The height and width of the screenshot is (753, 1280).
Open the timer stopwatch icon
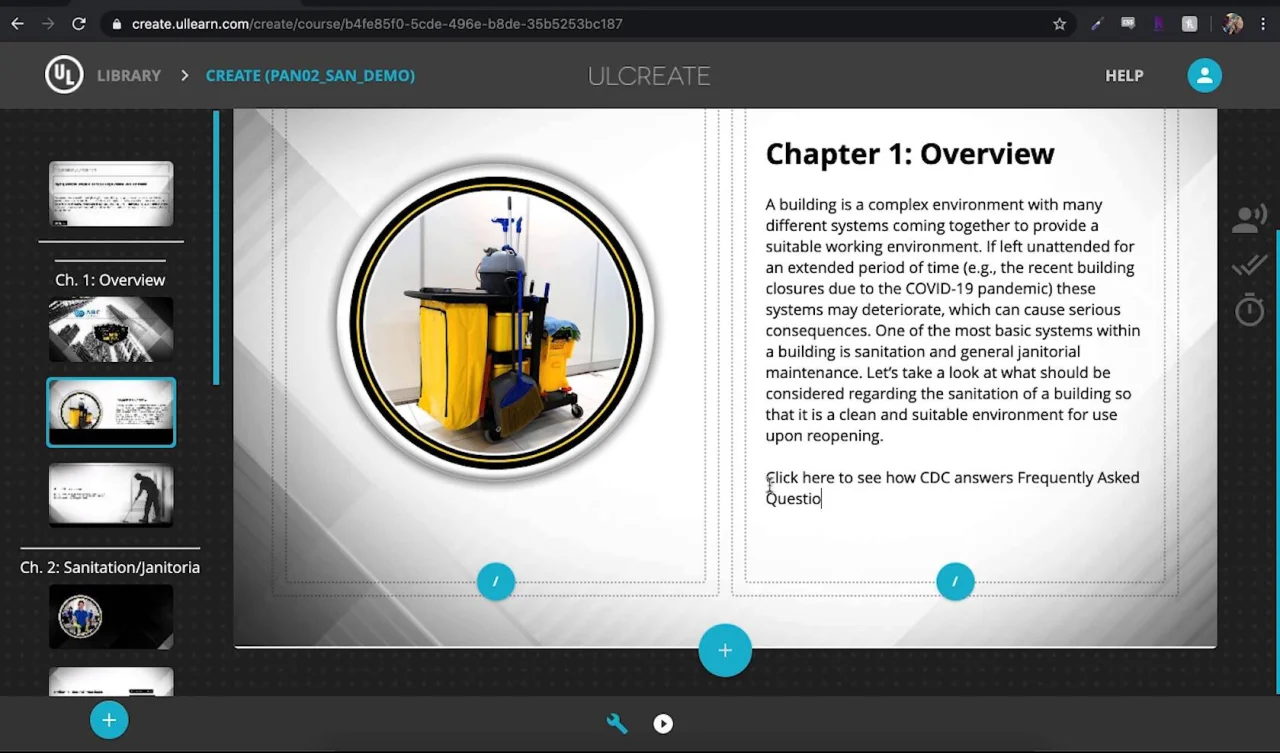[1249, 310]
